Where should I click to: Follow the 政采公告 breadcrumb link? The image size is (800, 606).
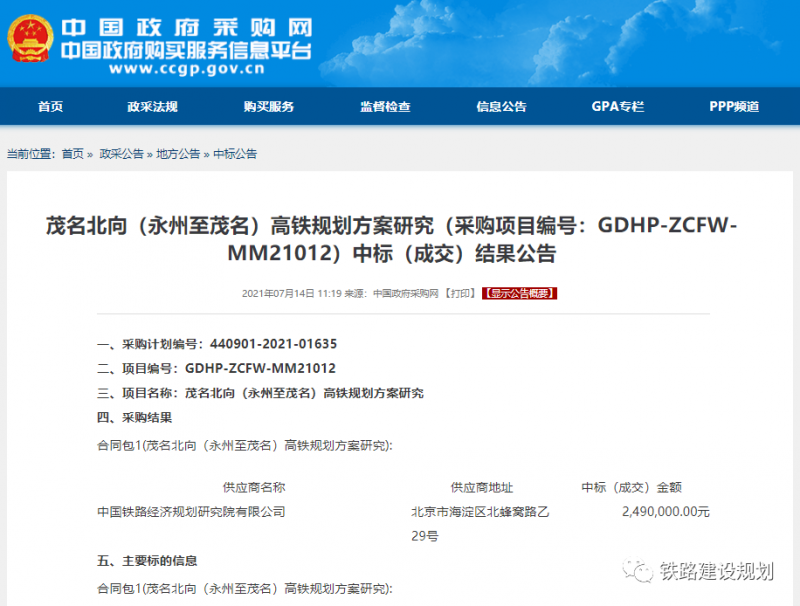pyautogui.click(x=121, y=154)
